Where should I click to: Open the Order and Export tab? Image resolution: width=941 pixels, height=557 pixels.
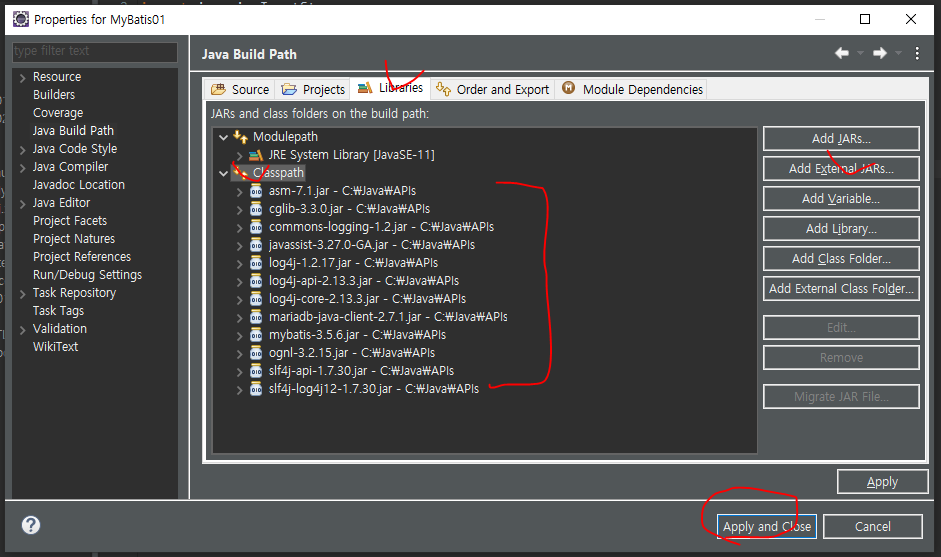pyautogui.click(x=493, y=89)
